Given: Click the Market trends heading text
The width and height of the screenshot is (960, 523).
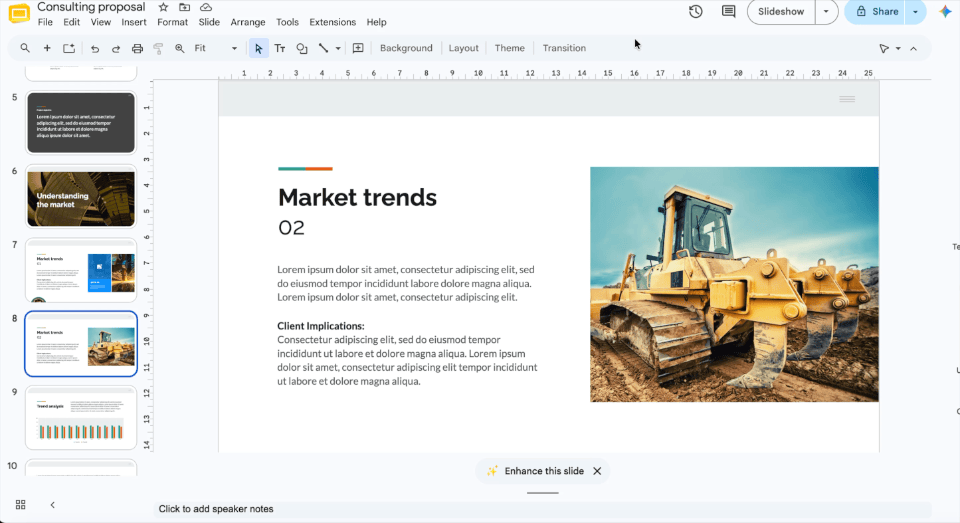Looking at the screenshot, I should coord(358,197).
